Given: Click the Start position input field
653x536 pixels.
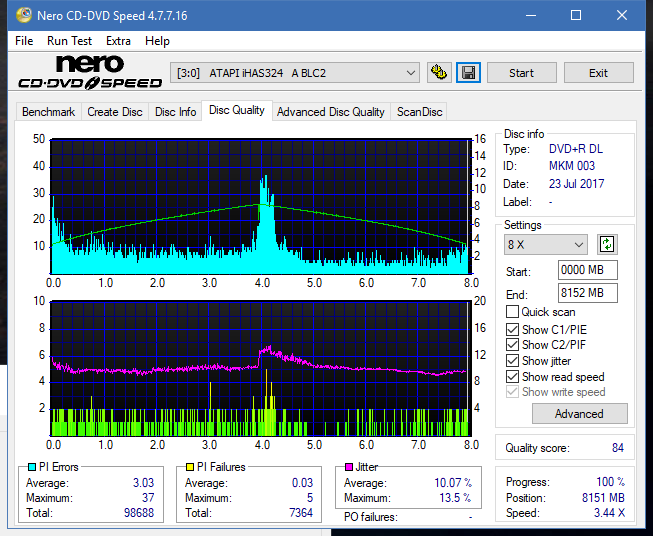Looking at the screenshot, I should point(588,270).
